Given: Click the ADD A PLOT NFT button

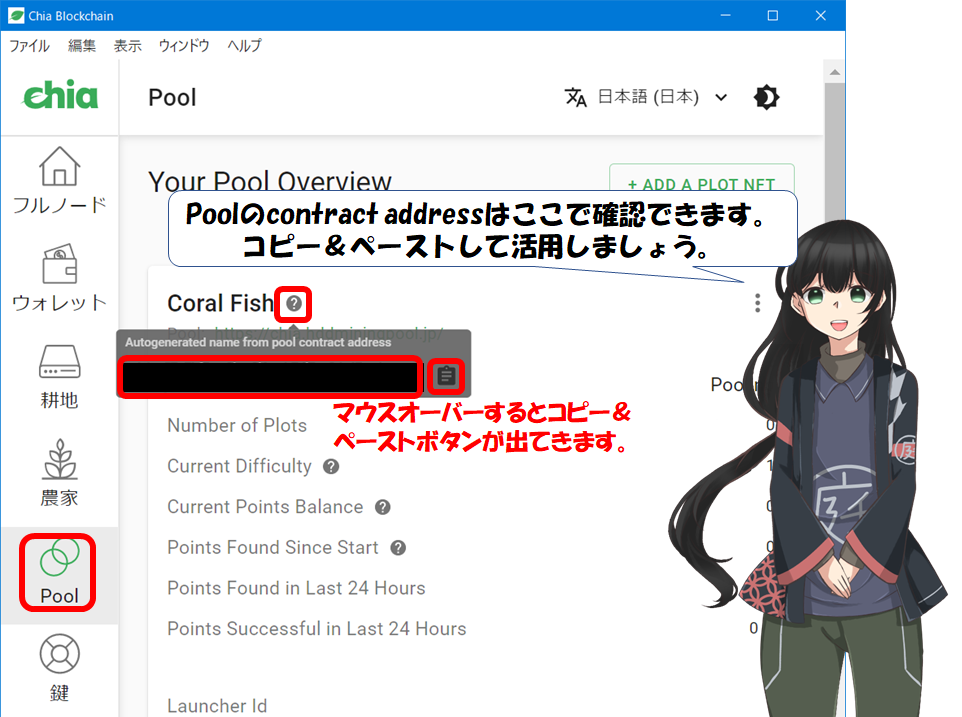Looking at the screenshot, I should [702, 180].
